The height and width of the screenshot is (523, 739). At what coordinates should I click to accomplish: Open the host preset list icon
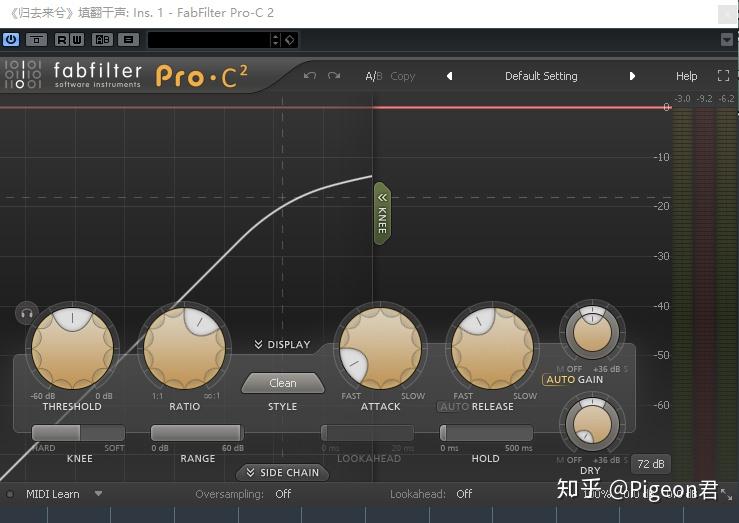coord(128,40)
